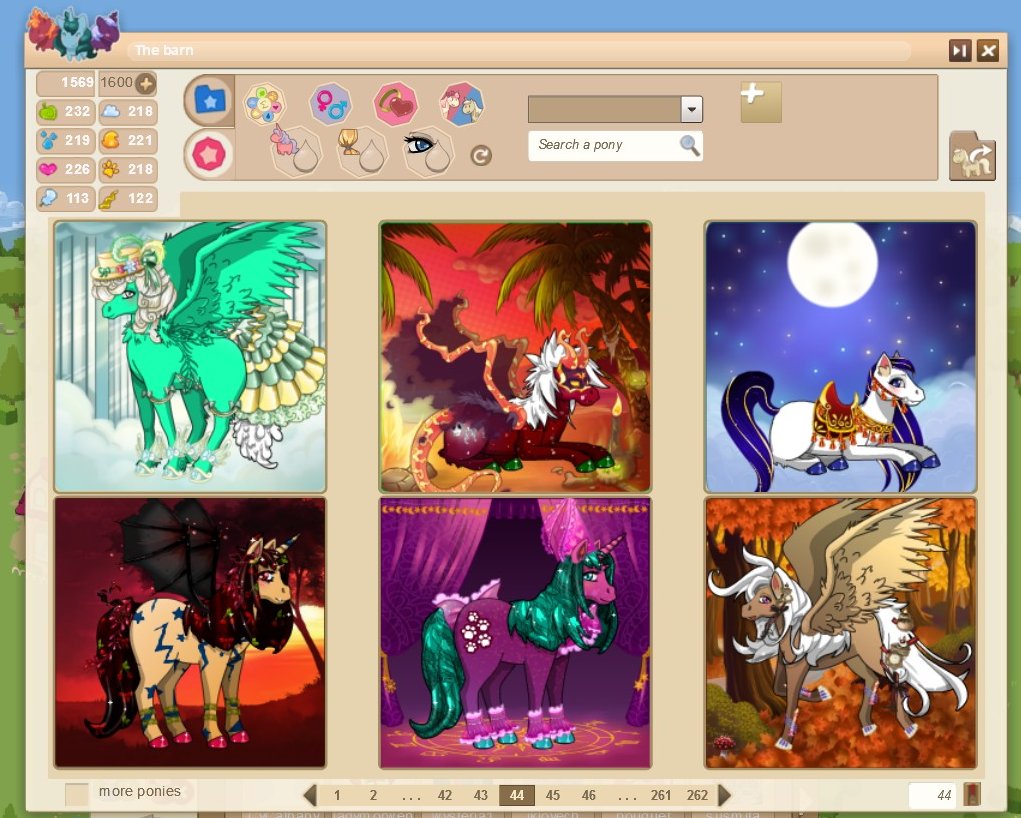This screenshot has height=818, width=1021.
Task: Select the tan pegasus in autumn scene
Action: tap(841, 633)
